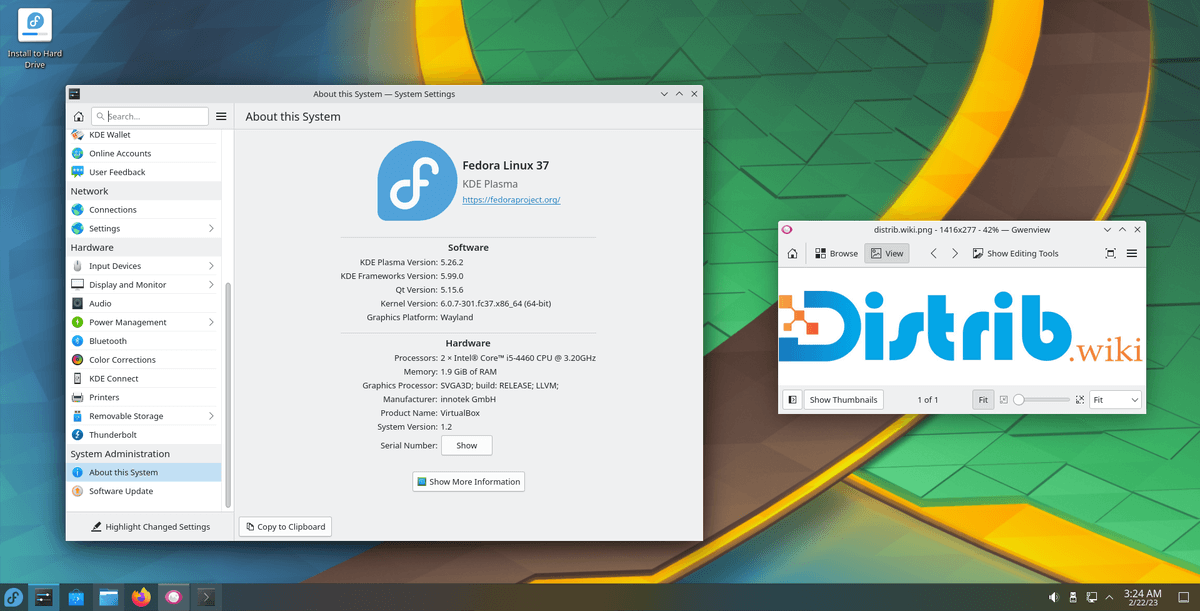Launch Firefox from the taskbar
The height and width of the screenshot is (611, 1200).
point(141,597)
